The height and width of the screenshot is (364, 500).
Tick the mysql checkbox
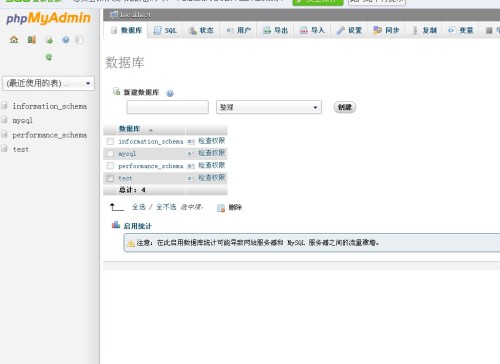click(110, 154)
